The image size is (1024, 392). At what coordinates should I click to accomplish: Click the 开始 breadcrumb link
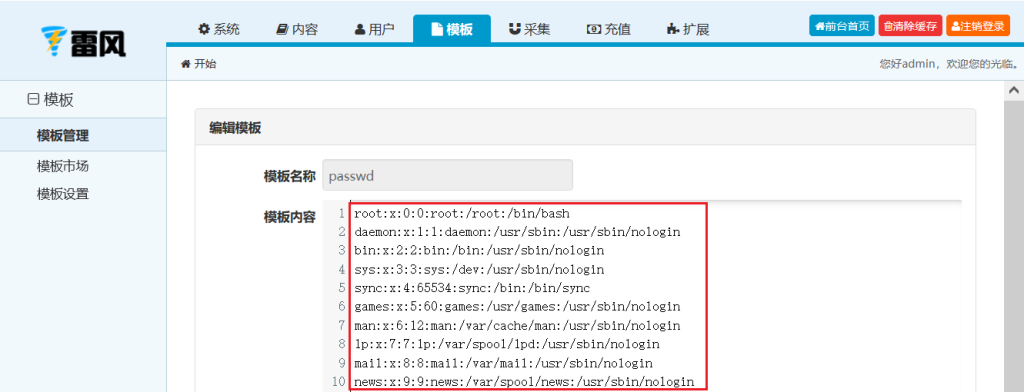[x=199, y=63]
